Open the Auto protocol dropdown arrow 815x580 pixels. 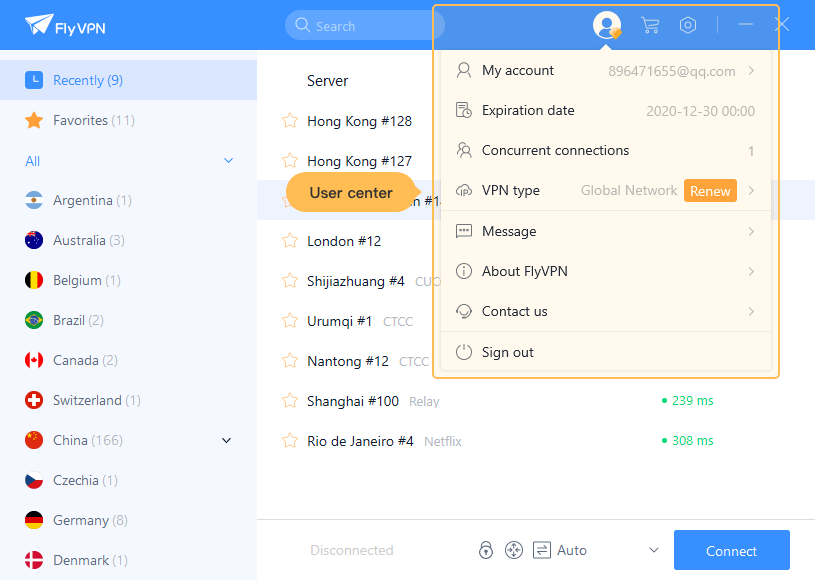click(x=654, y=550)
